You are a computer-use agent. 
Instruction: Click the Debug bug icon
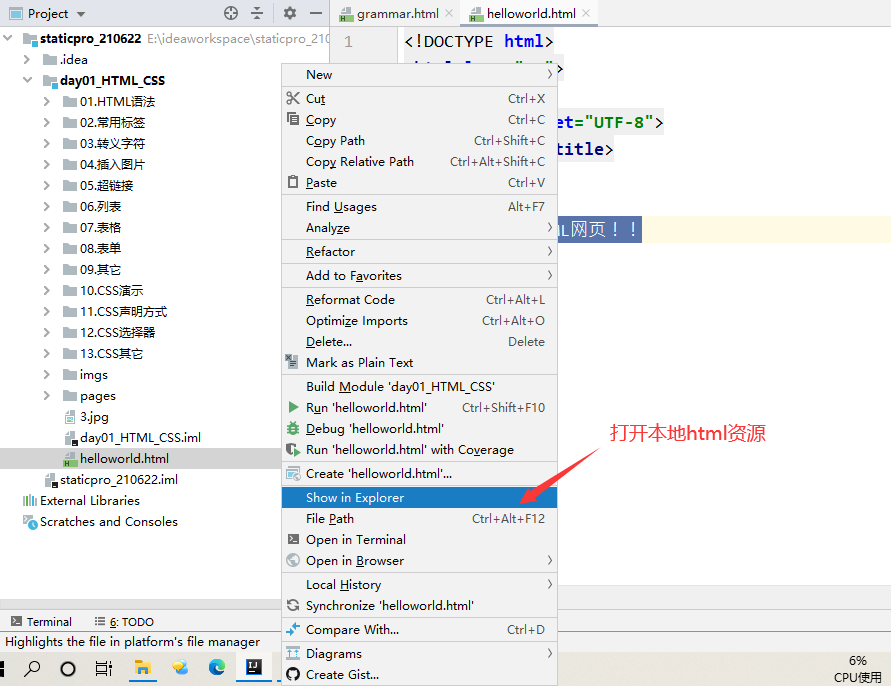293,428
